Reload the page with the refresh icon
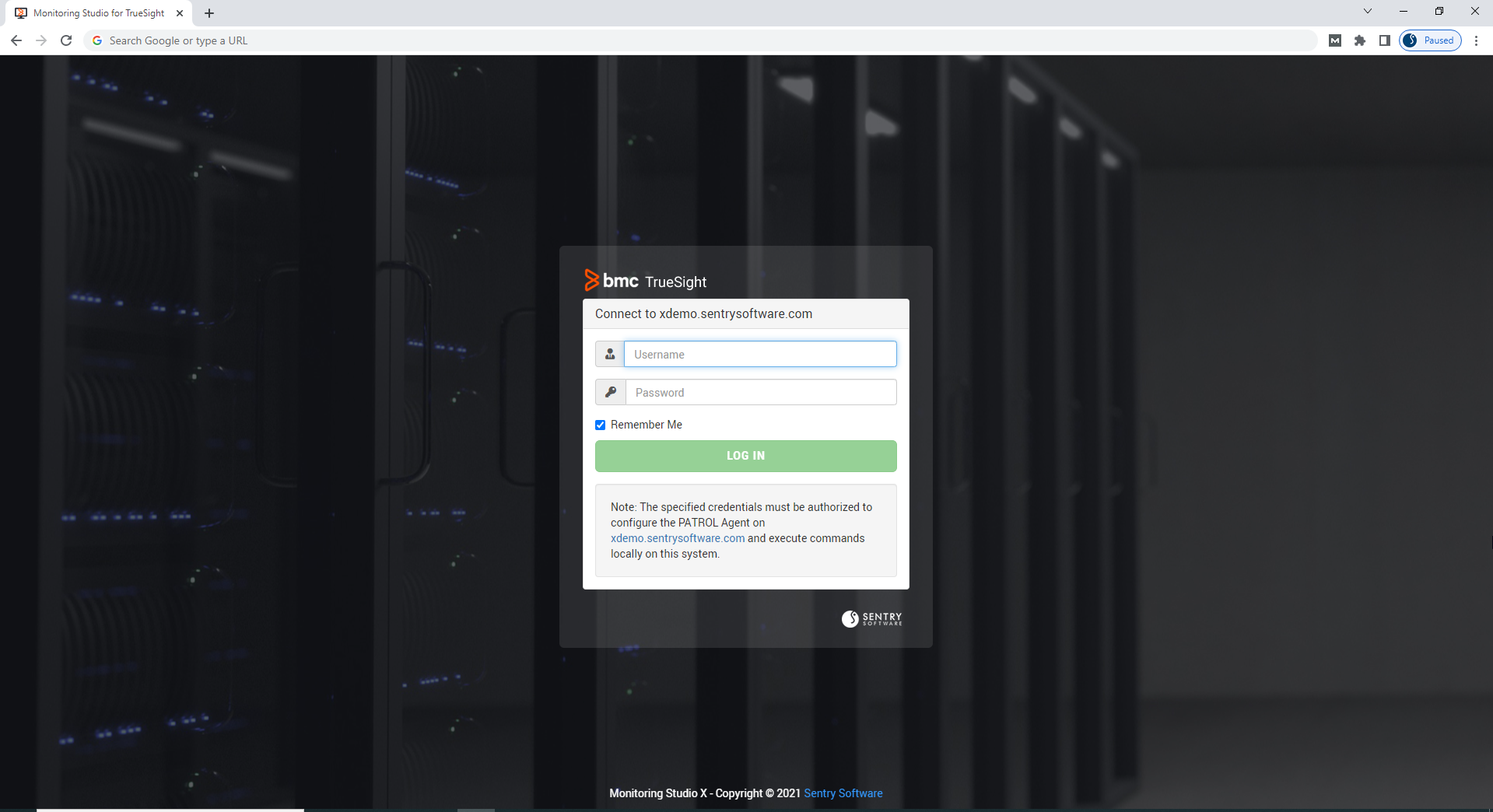The height and width of the screenshot is (812, 1493). tap(66, 40)
